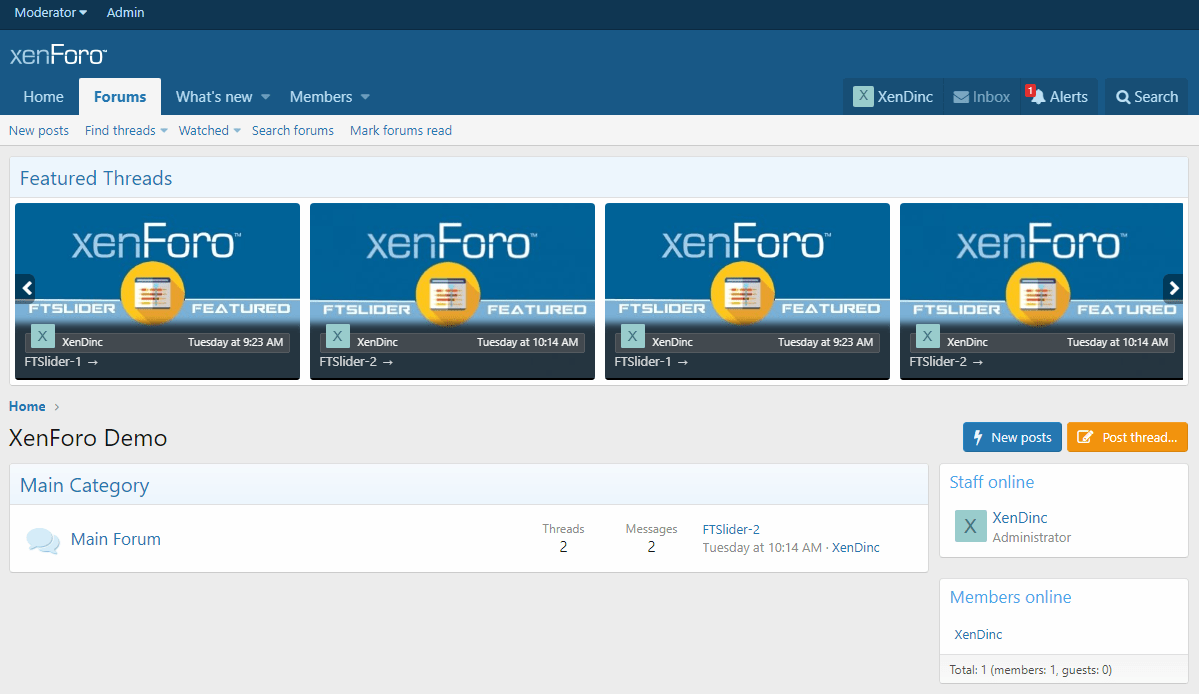The image size is (1199, 694).
Task: Click the blue New posts button
Action: coord(1012,437)
